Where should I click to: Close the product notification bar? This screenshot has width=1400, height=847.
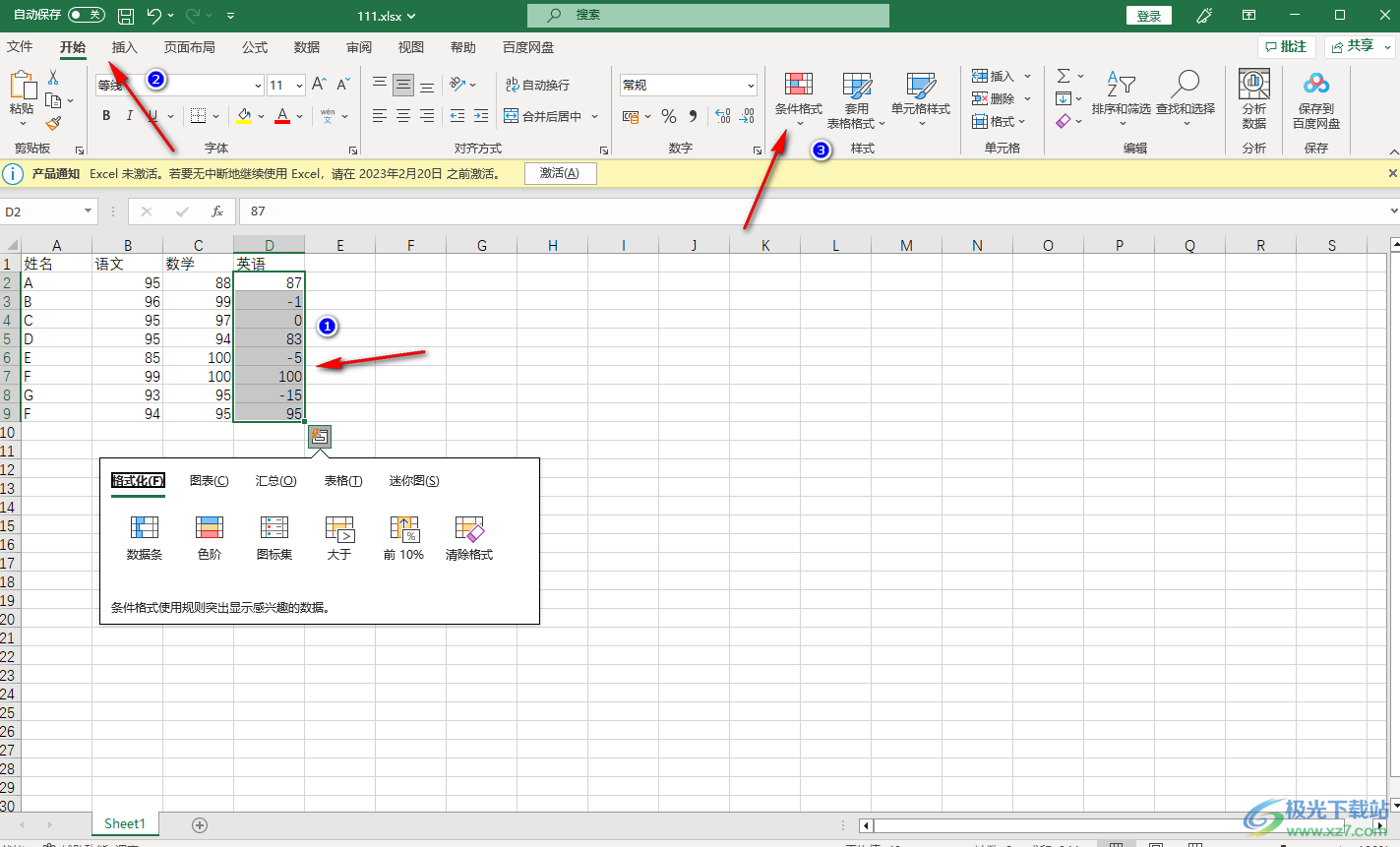point(1392,173)
